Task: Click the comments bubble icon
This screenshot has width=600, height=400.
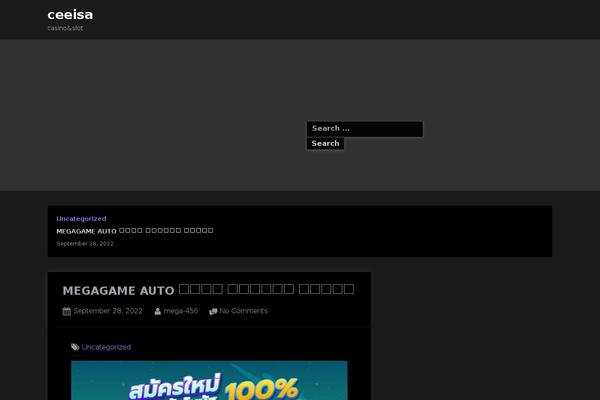Action: click(x=213, y=312)
